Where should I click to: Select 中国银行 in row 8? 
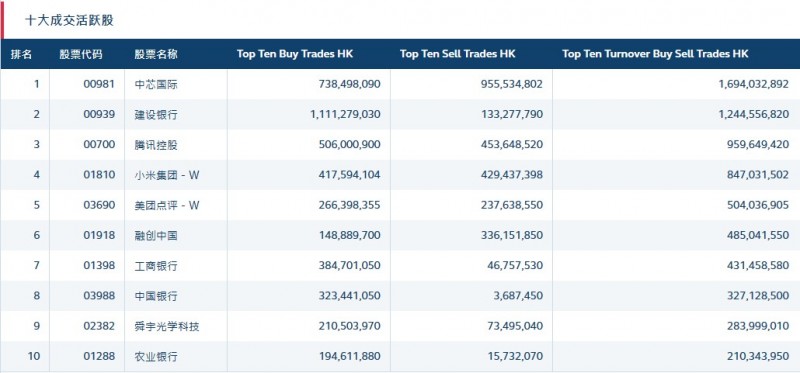point(156,296)
